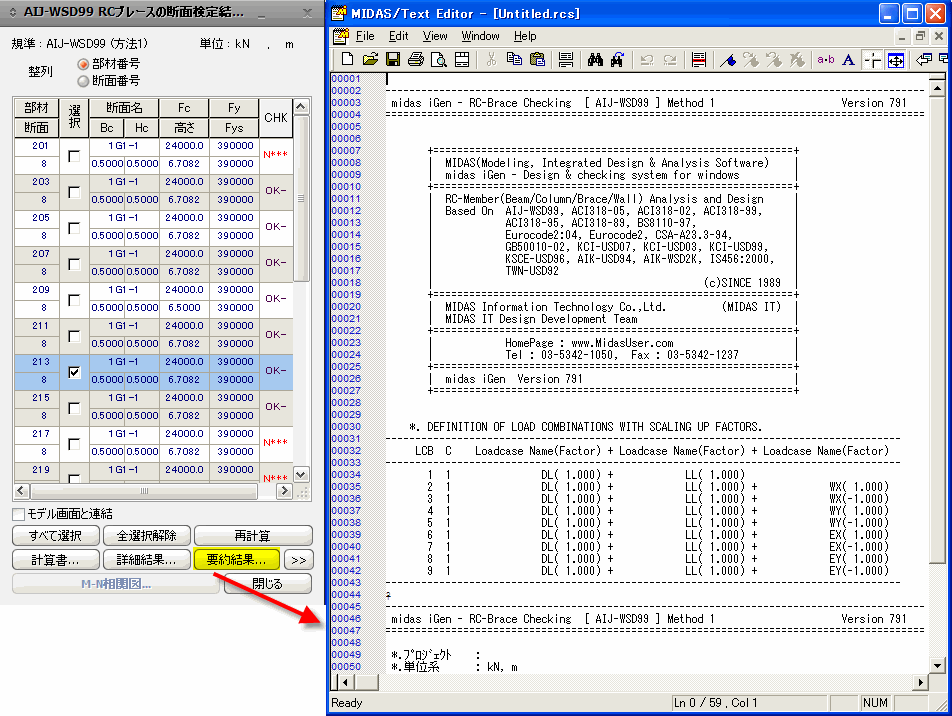Save the document with the floppy icon
The height and width of the screenshot is (716, 952).
(393, 60)
